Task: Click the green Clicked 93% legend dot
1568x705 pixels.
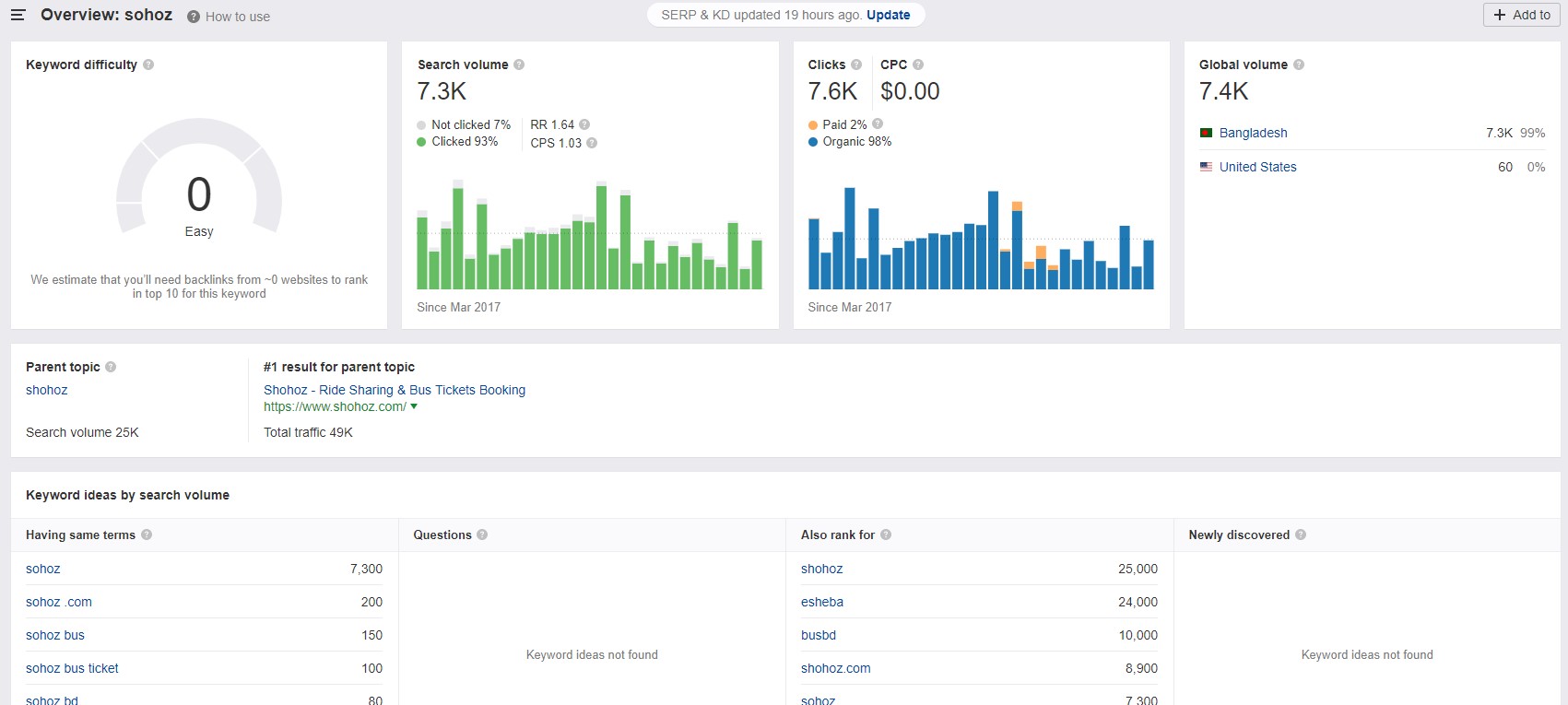Action: [421, 142]
